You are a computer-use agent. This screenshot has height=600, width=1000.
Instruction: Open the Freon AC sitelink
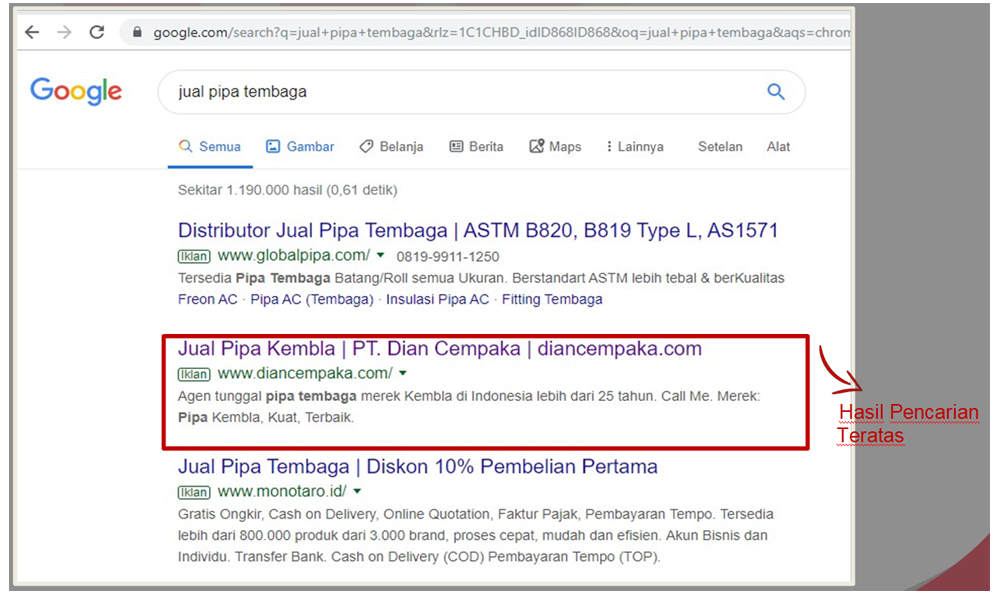coord(207,299)
